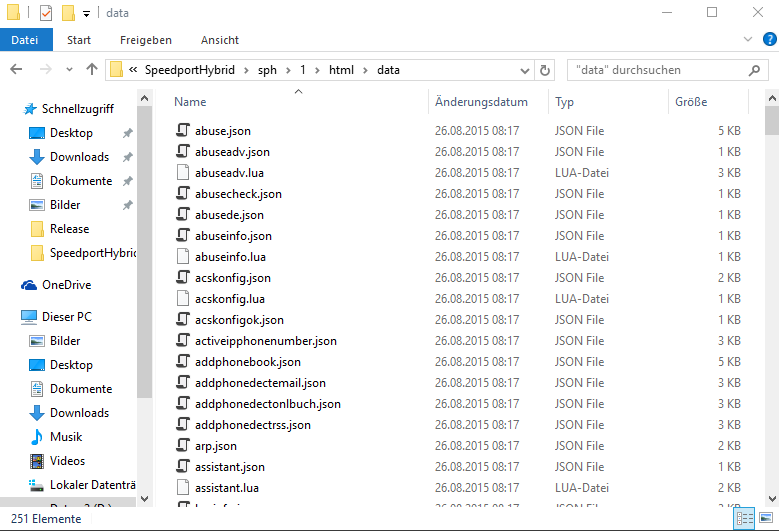Expand the chevron after html in address bar
779x531 pixels.
point(366,71)
